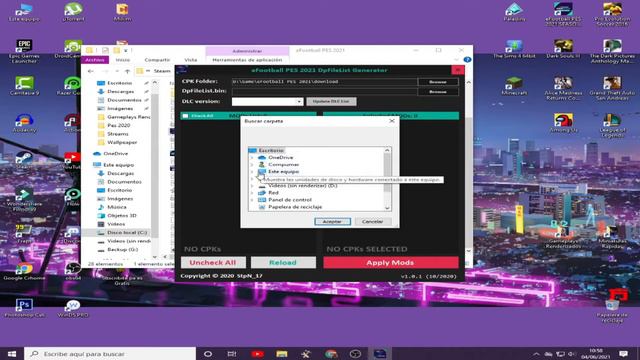Switch to the Compartir ribbon tab
640x360 pixels.
tap(157, 60)
